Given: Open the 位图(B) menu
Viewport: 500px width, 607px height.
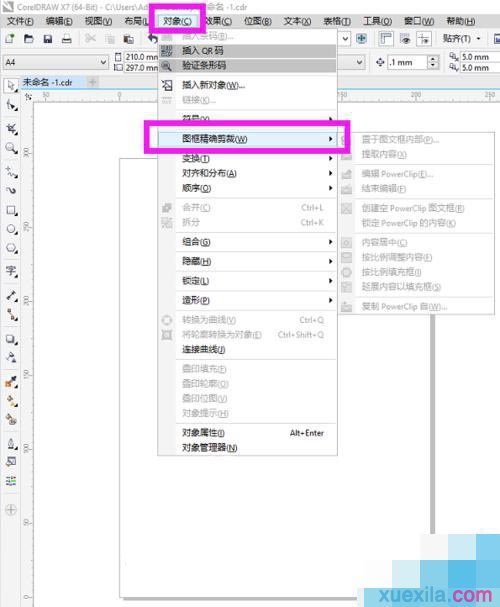Looking at the screenshot, I should [x=258, y=21].
